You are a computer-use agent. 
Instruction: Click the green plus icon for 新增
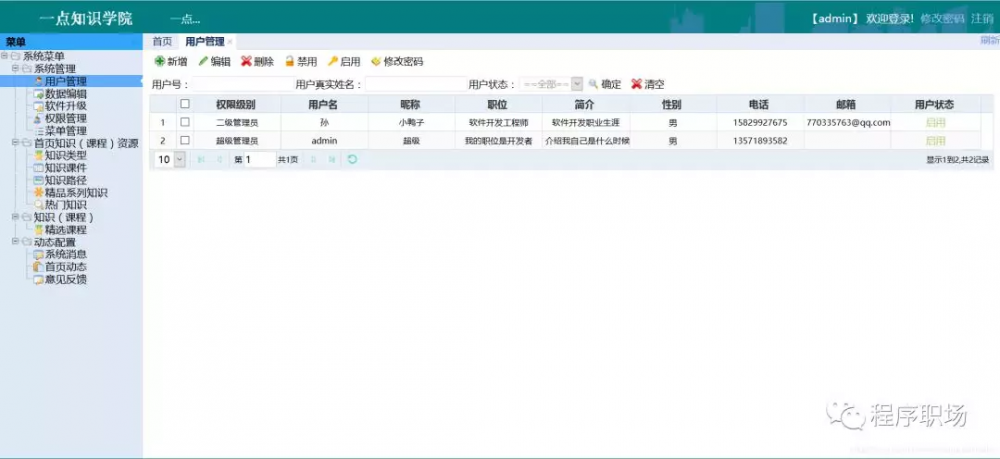click(159, 61)
